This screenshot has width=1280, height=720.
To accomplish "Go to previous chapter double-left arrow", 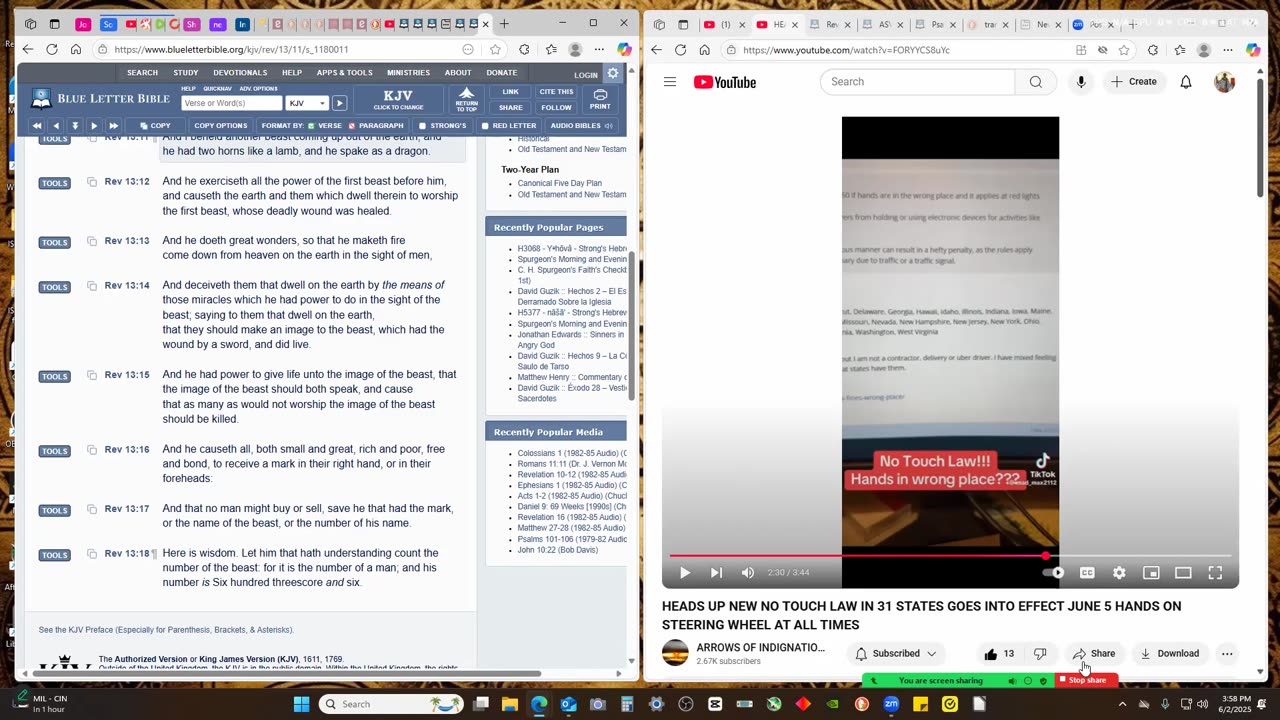I will [37, 126].
